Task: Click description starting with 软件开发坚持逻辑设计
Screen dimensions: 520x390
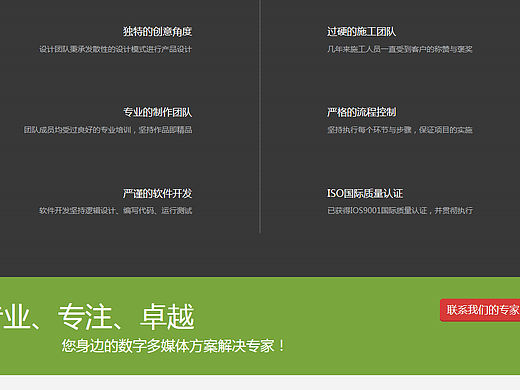Action: pos(116,211)
